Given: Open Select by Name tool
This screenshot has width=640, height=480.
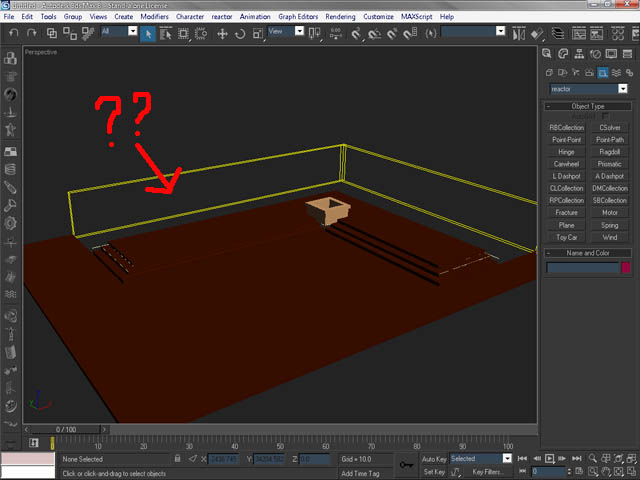Looking at the screenshot, I should coord(166,33).
